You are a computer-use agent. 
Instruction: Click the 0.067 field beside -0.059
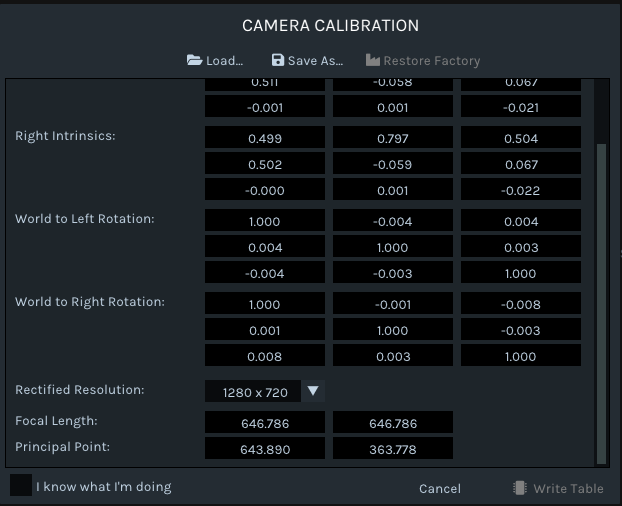pos(521,163)
